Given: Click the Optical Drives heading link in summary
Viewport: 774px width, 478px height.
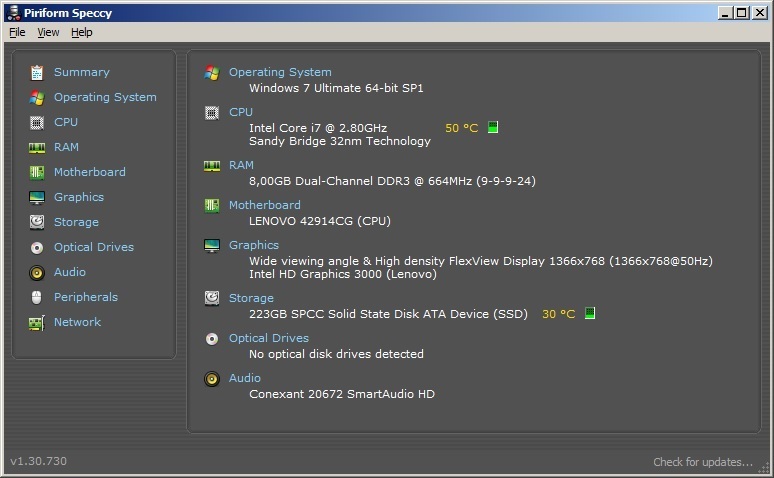Looking at the screenshot, I should [269, 338].
